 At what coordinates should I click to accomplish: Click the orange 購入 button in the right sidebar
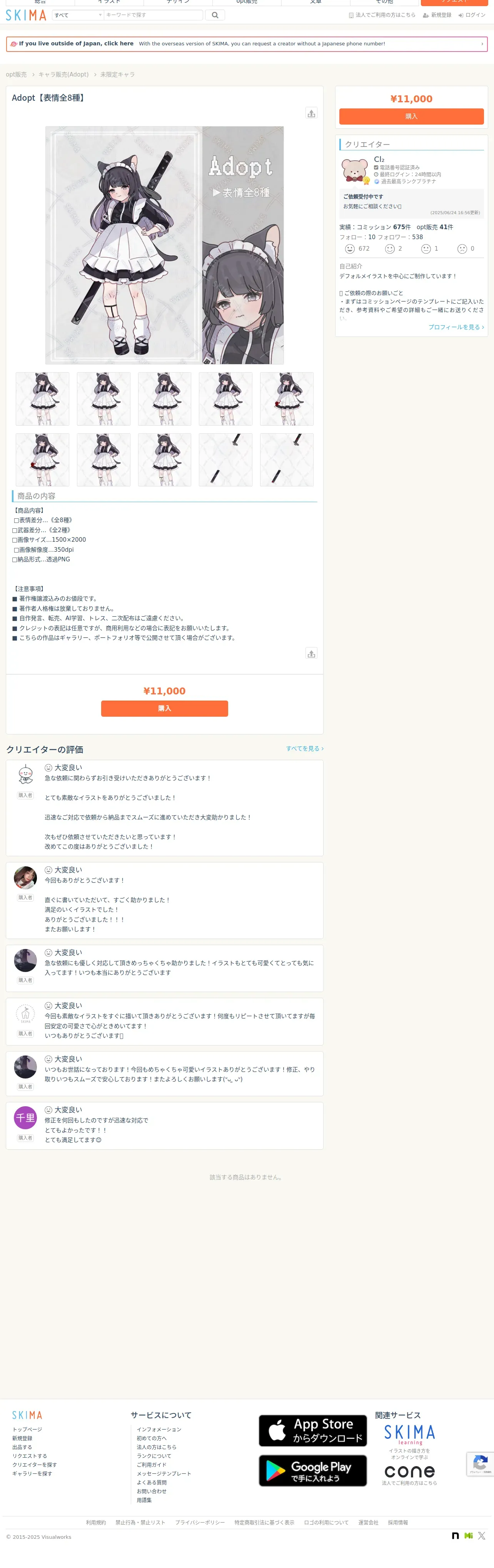coord(411,116)
